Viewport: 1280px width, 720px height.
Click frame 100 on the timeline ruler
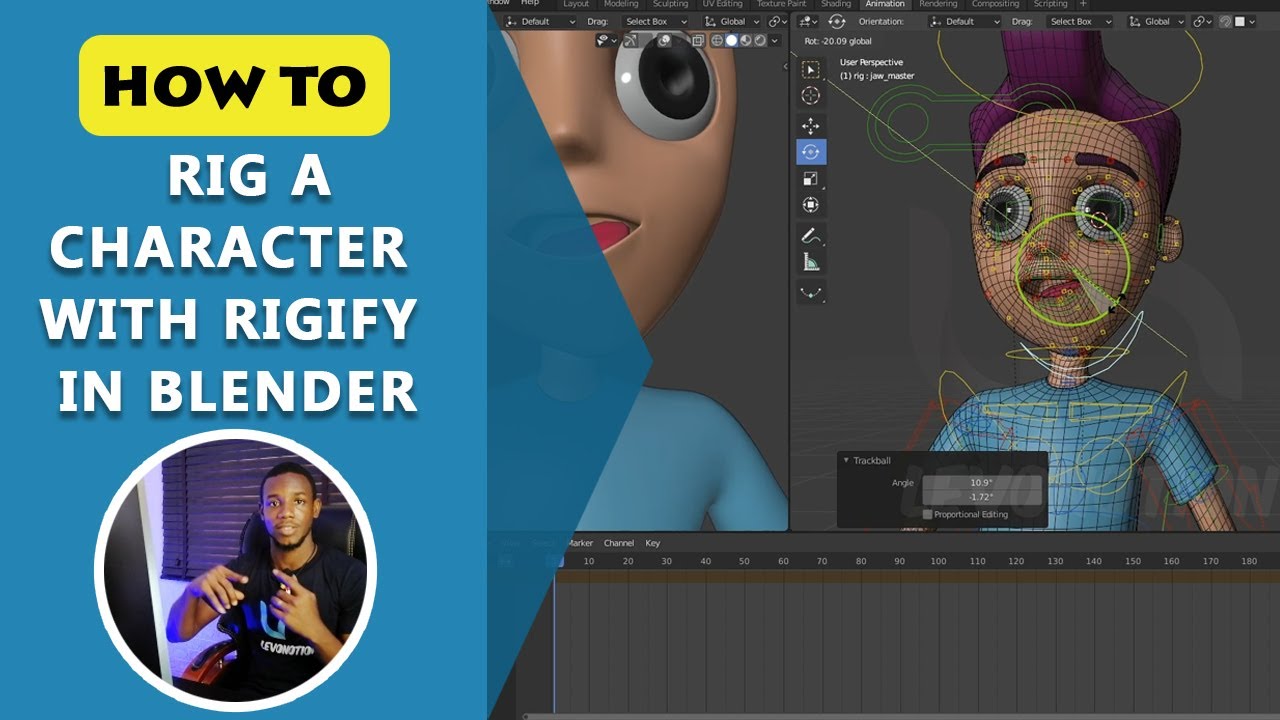pos(938,562)
